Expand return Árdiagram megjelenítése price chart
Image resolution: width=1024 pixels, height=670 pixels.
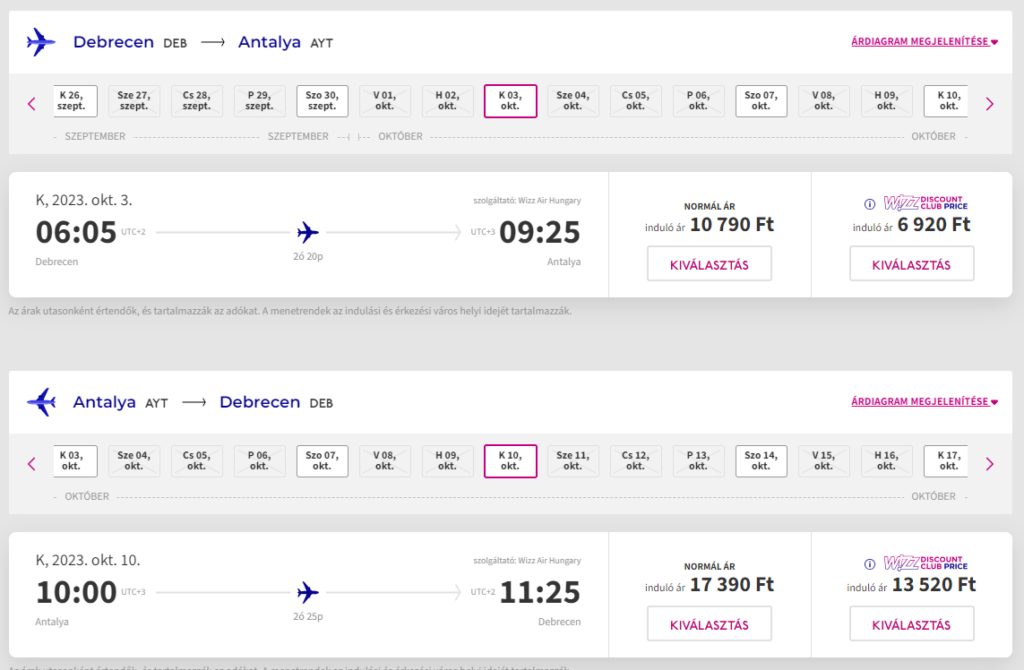tap(924, 402)
